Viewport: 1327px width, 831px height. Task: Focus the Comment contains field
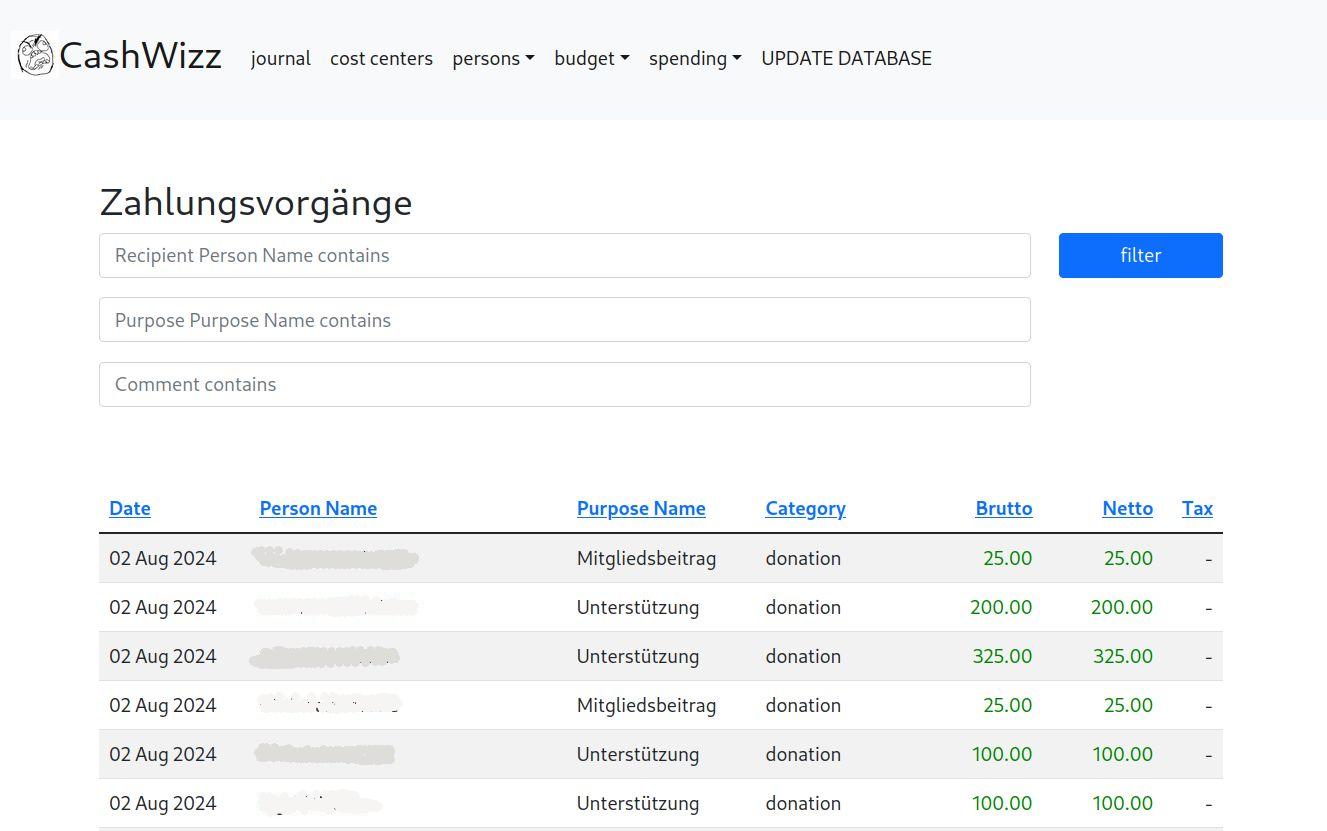point(565,384)
